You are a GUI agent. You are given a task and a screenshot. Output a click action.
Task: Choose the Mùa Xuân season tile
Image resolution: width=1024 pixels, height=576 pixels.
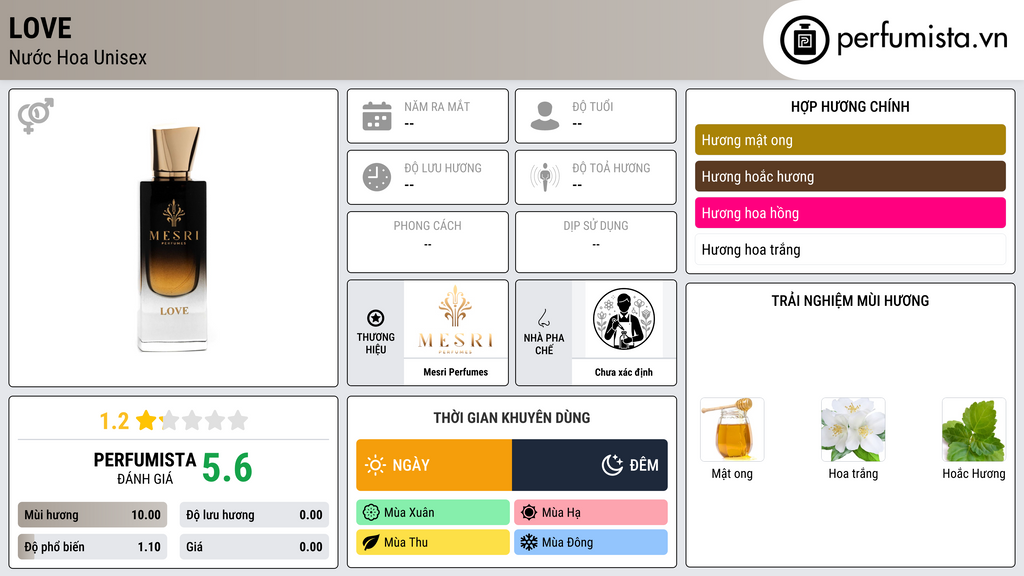(433, 513)
